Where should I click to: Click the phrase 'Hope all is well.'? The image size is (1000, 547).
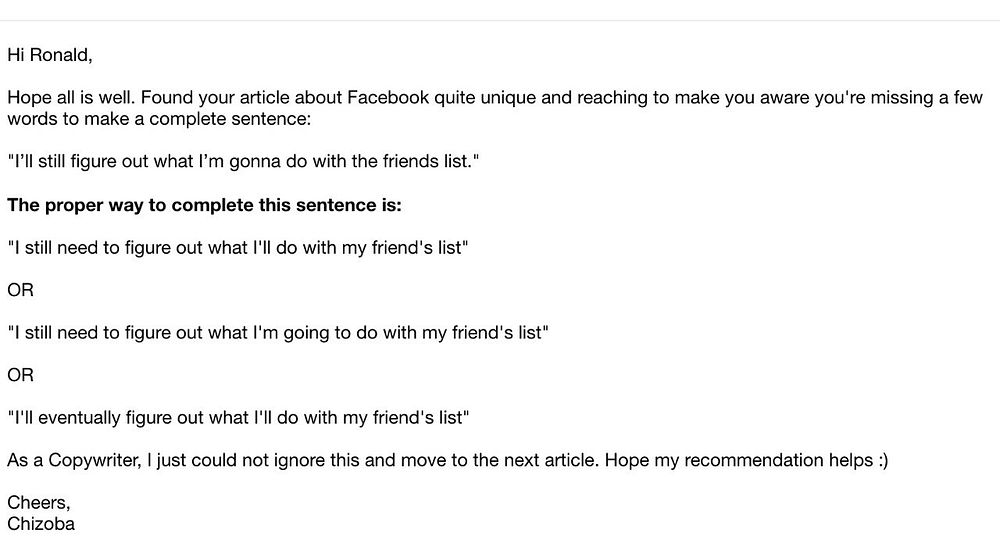71,98
